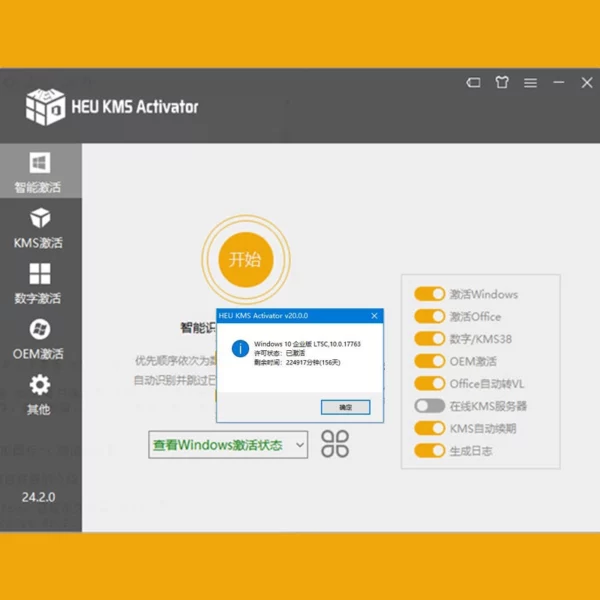Click the version number 24.2.0
600x600 pixels.
tap(39, 497)
